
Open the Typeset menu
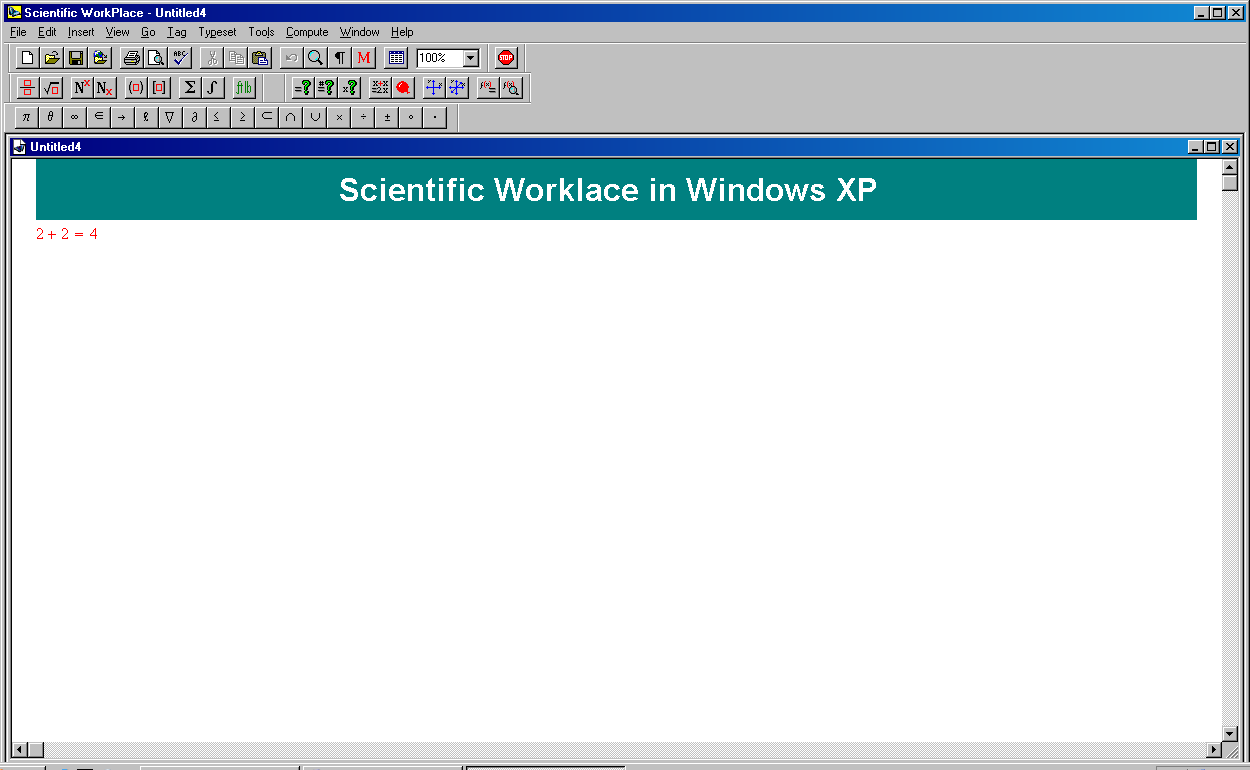(218, 32)
